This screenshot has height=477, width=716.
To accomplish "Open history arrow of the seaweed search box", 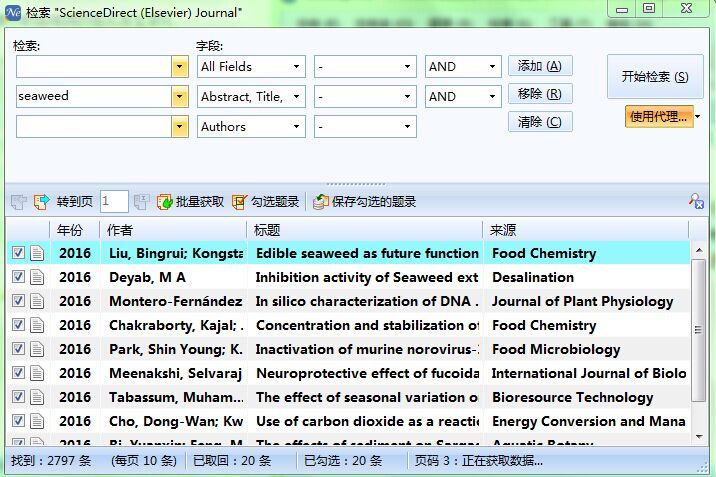I will click(180, 97).
